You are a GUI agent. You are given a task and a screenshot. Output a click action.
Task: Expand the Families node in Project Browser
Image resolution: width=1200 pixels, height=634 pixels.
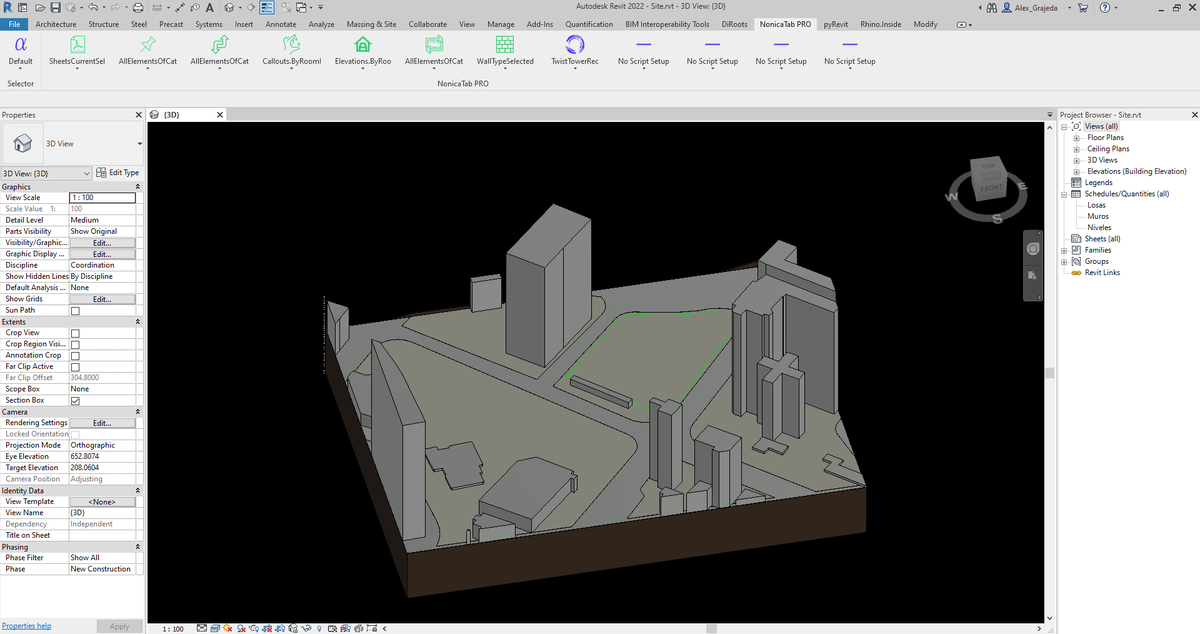(1066, 250)
